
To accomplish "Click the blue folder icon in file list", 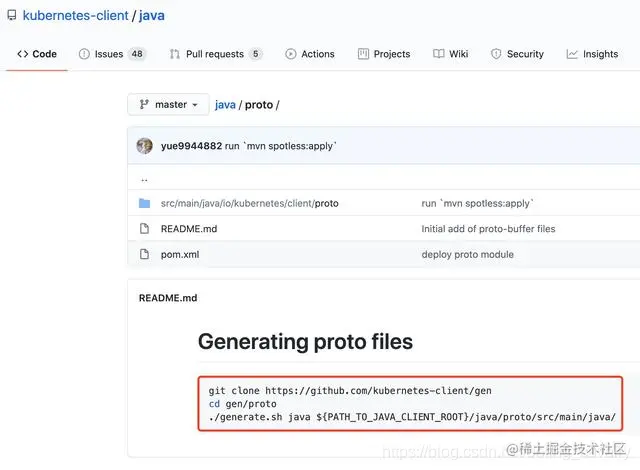I will [x=144, y=203].
